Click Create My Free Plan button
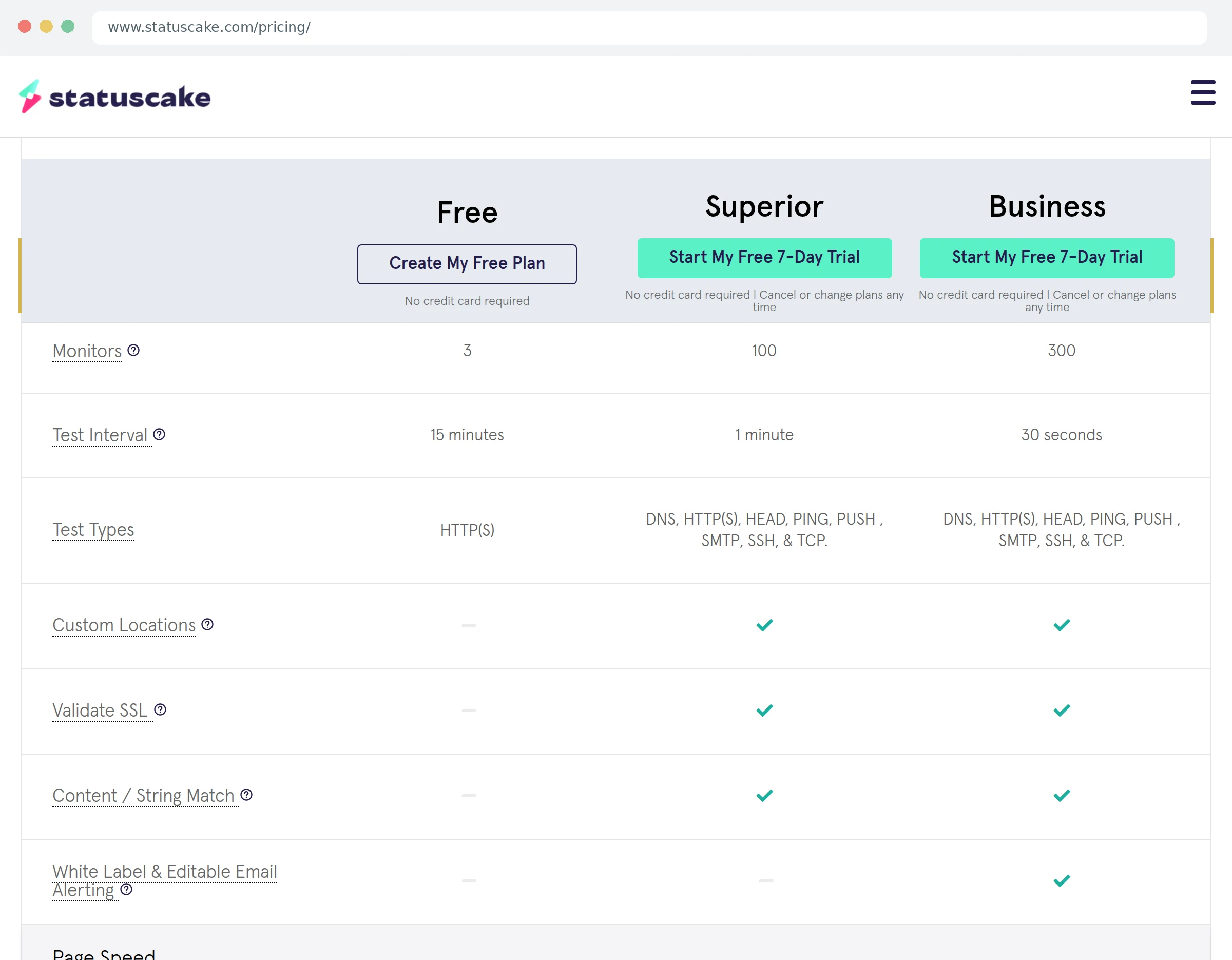Viewport: 1232px width, 960px height. tap(467, 264)
